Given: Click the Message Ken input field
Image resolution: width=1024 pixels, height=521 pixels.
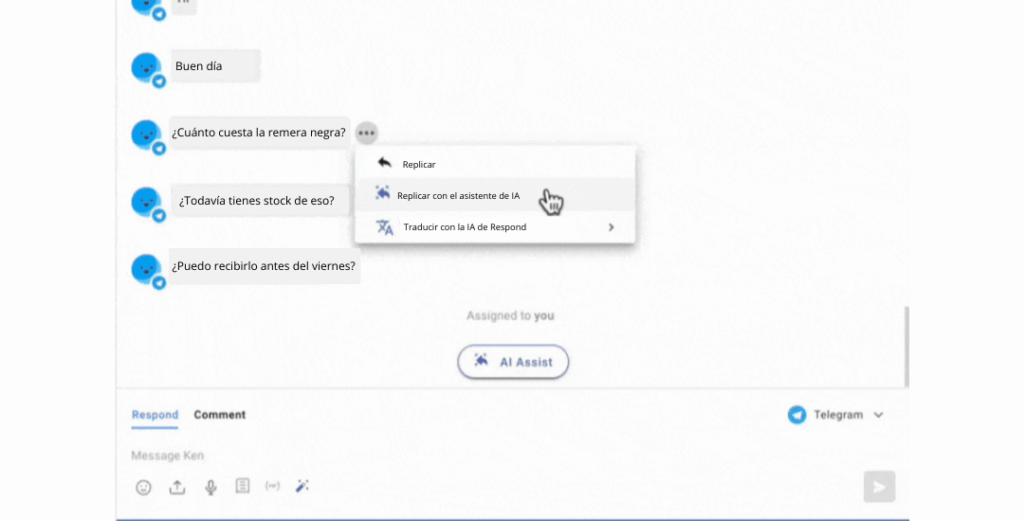Looking at the screenshot, I should (x=450, y=456).
